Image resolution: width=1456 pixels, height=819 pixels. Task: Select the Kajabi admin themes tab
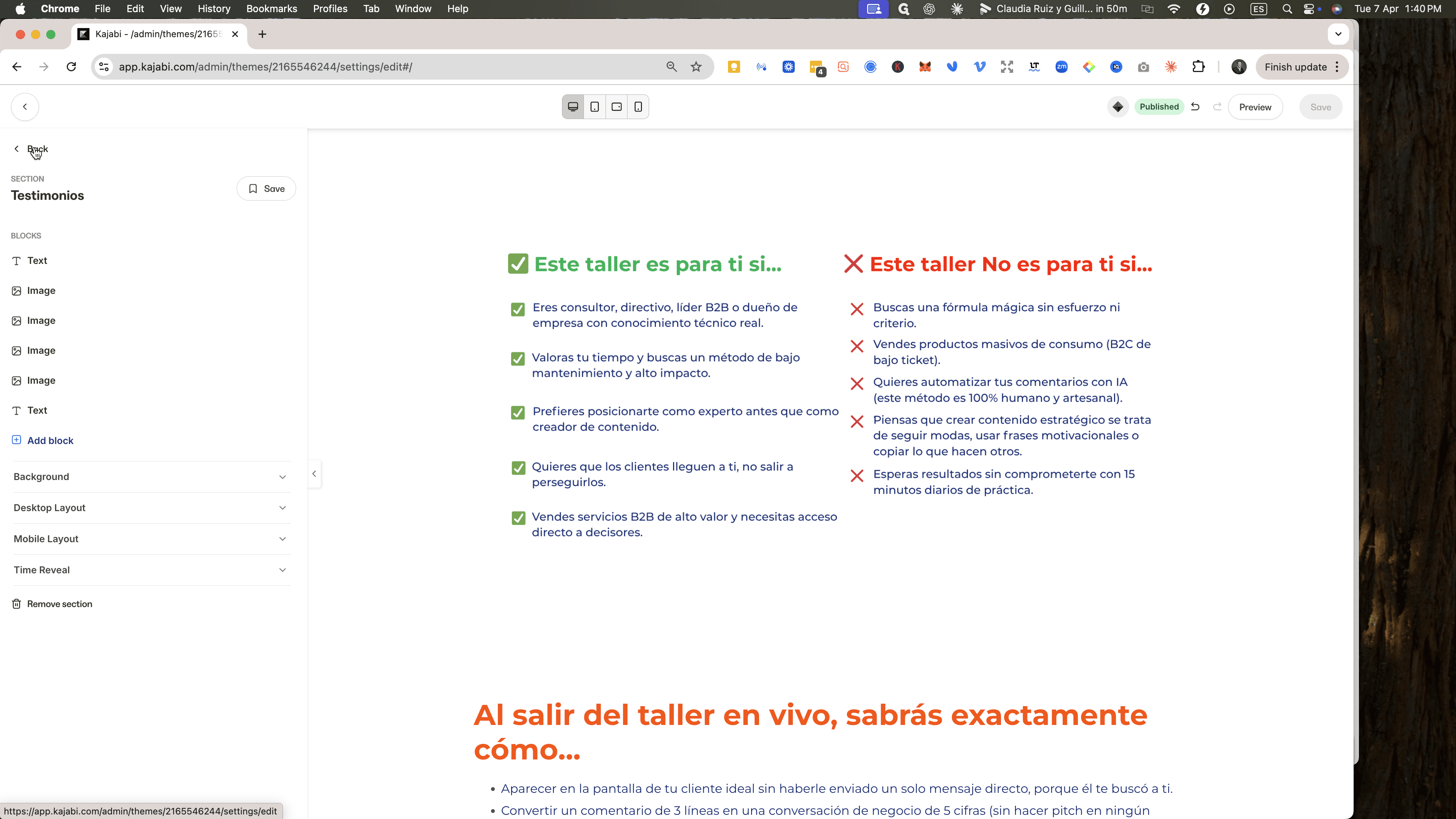pos(158,34)
